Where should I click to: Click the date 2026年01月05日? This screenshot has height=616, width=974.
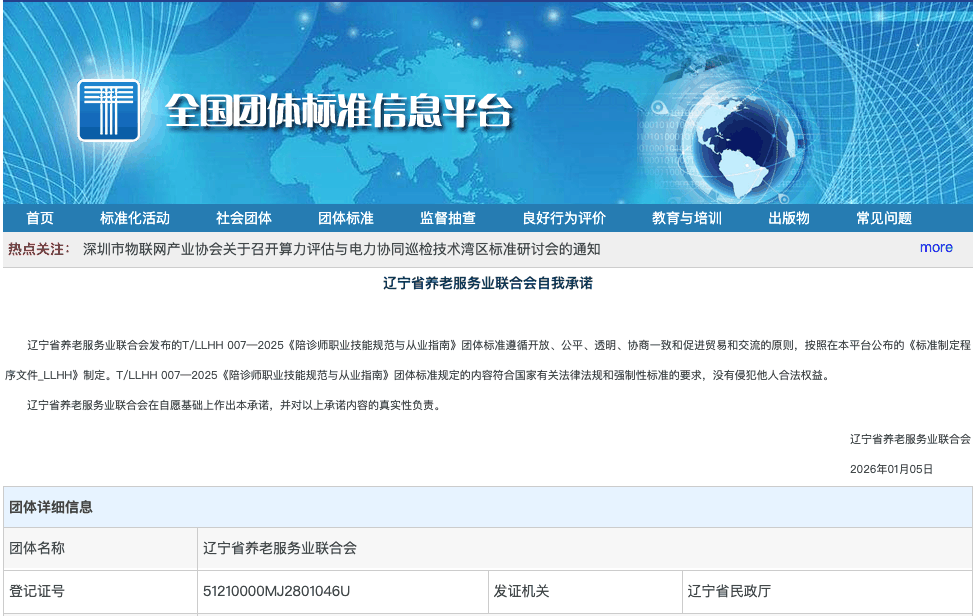pos(891,469)
